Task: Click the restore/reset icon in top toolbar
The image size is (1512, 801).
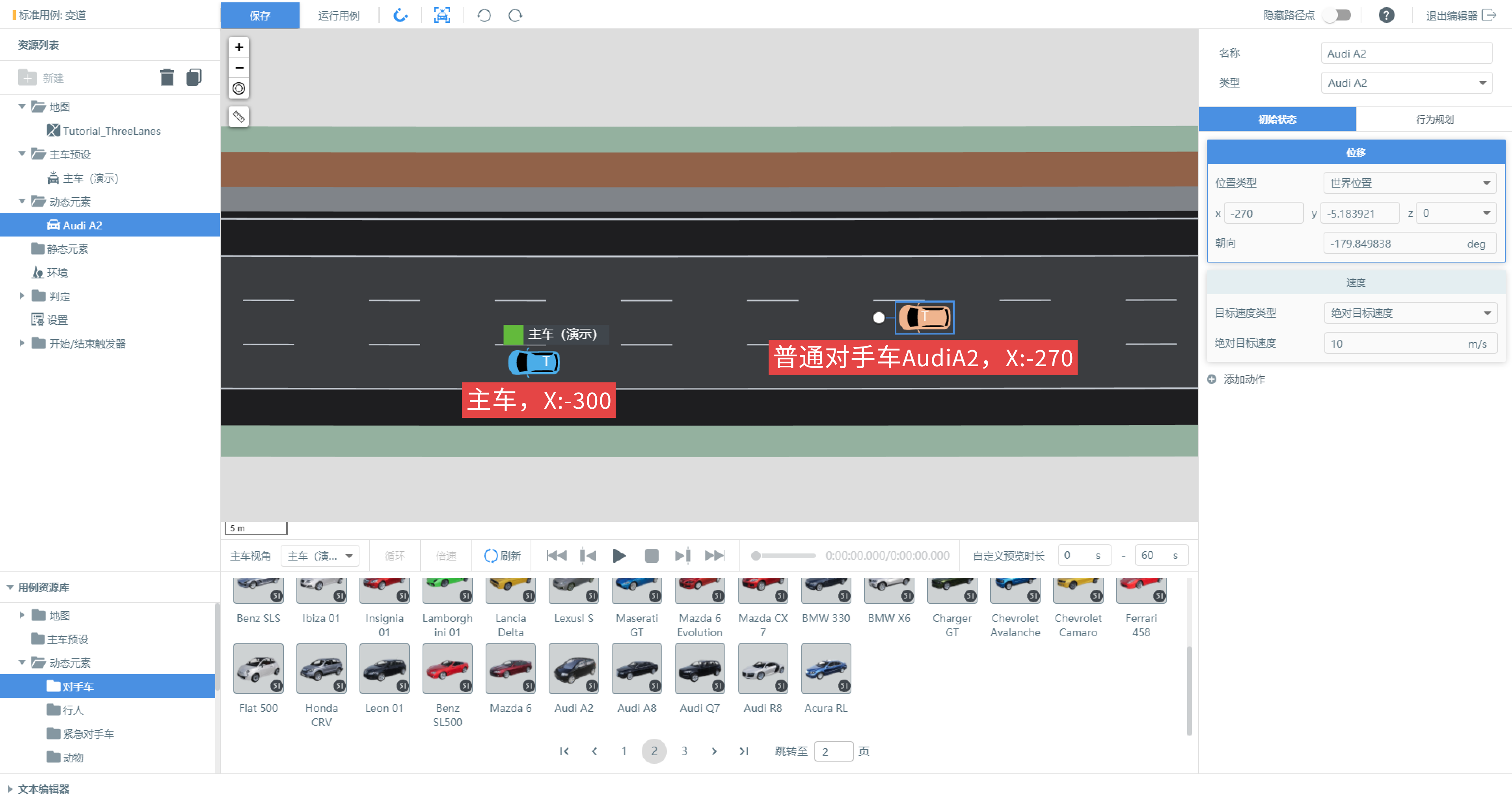Action: (400, 15)
